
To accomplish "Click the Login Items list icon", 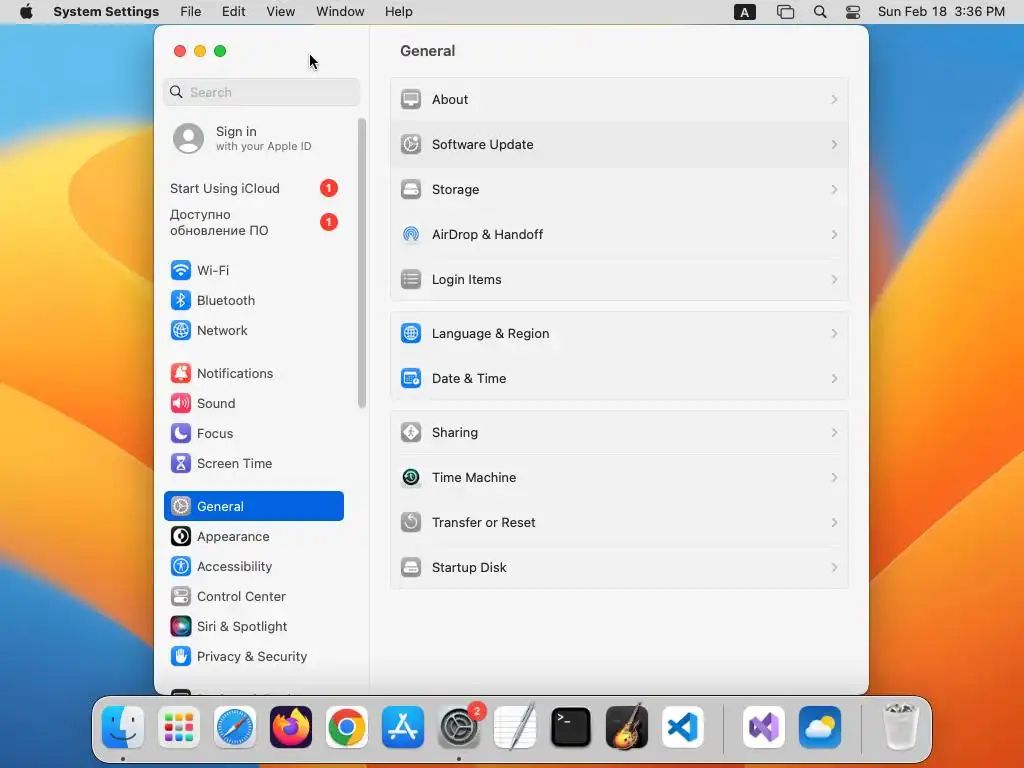I will (411, 280).
